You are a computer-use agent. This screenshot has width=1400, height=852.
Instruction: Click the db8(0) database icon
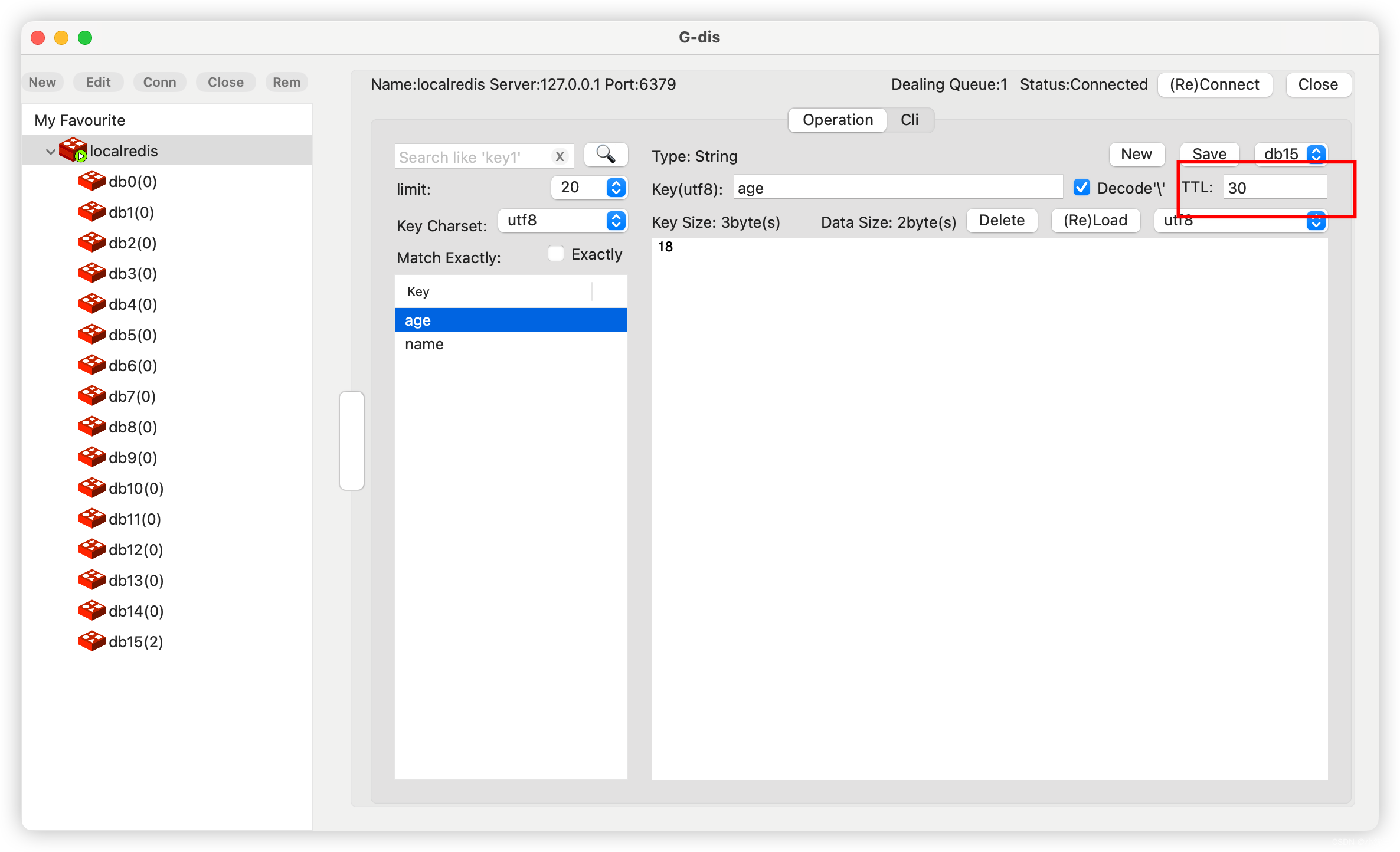91,426
